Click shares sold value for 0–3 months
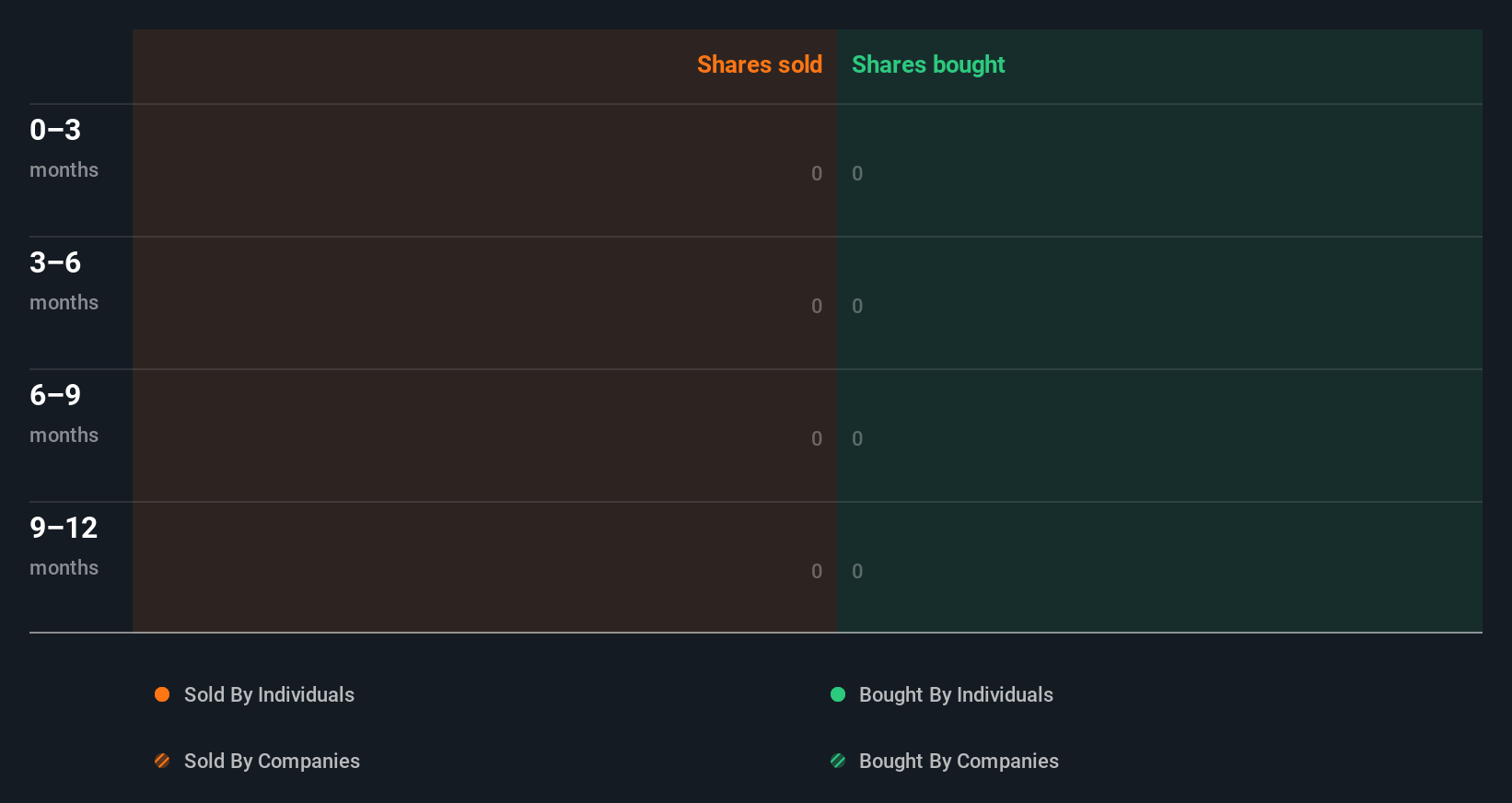The width and height of the screenshot is (1512, 803). point(816,173)
